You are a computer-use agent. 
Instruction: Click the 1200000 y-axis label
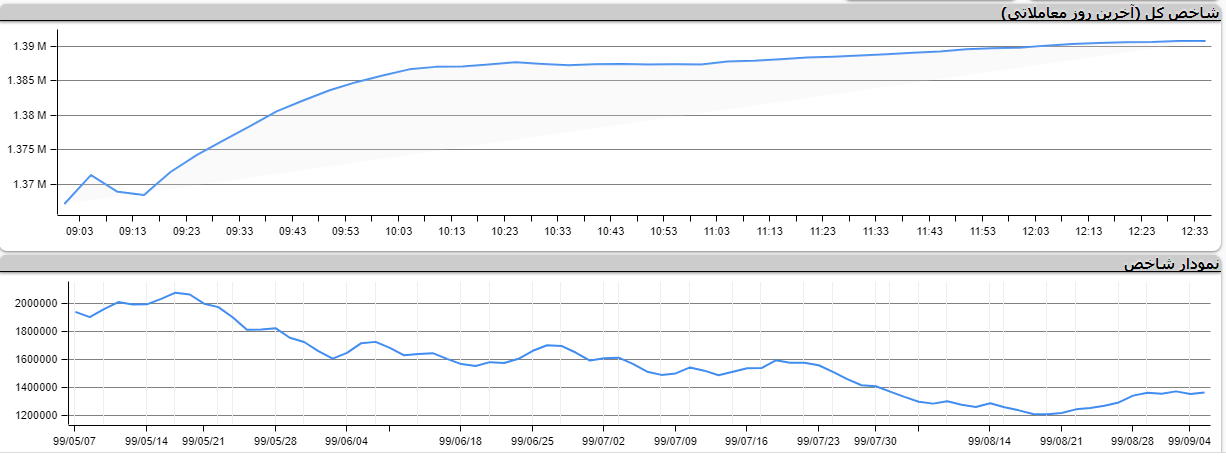point(36,416)
